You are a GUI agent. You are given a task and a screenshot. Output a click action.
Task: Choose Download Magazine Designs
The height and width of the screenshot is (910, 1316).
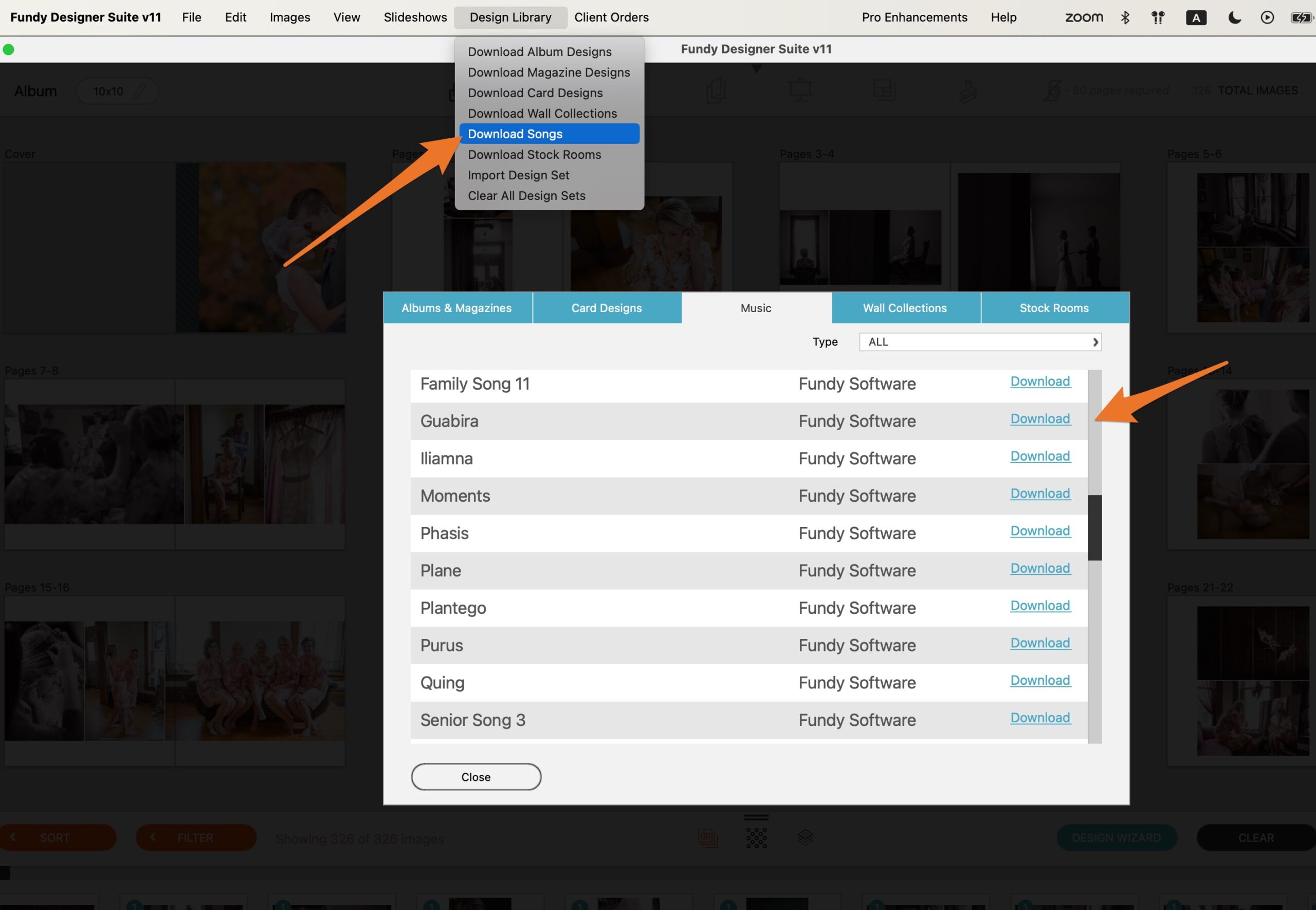(x=550, y=72)
